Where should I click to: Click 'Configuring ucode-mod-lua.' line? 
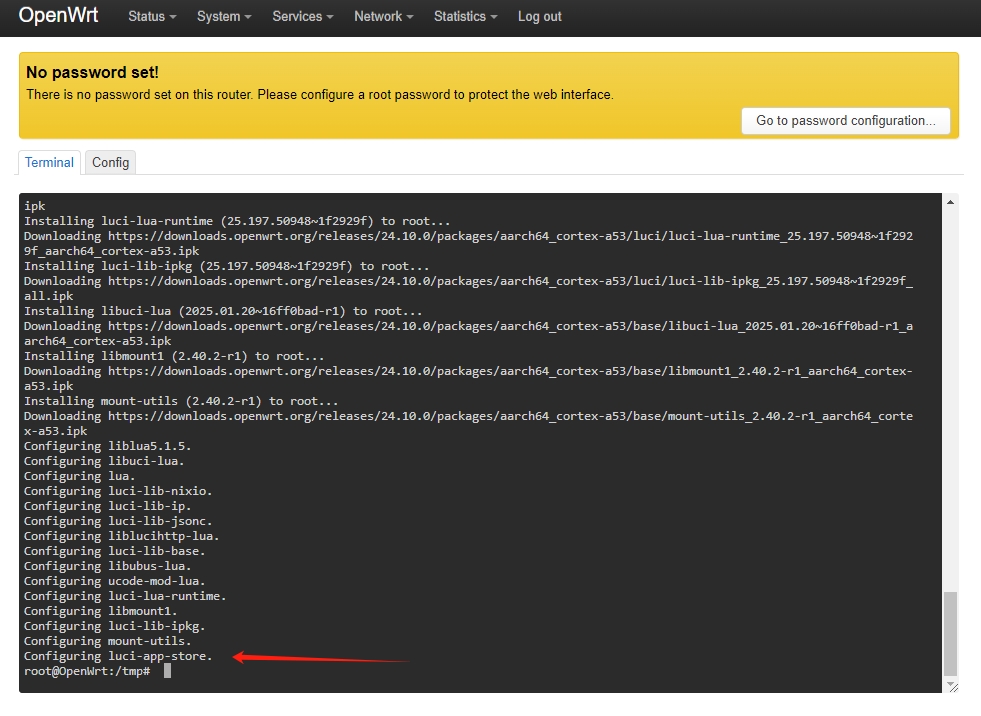(x=114, y=581)
